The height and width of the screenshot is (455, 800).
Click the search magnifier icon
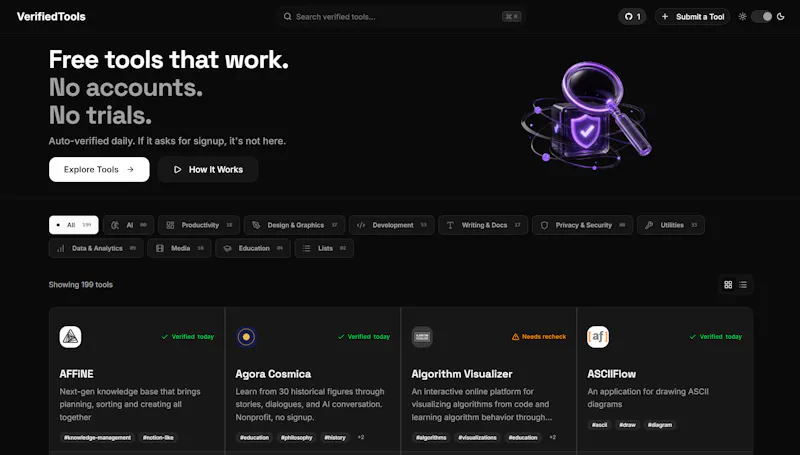288,16
